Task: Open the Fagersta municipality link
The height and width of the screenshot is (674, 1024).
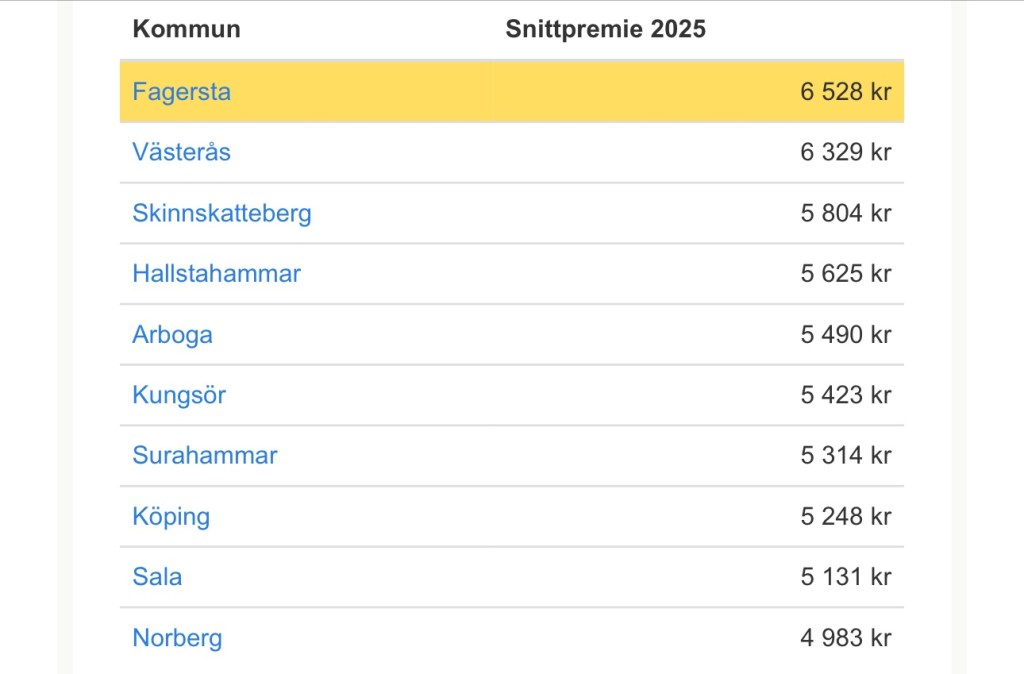Action: [181, 92]
